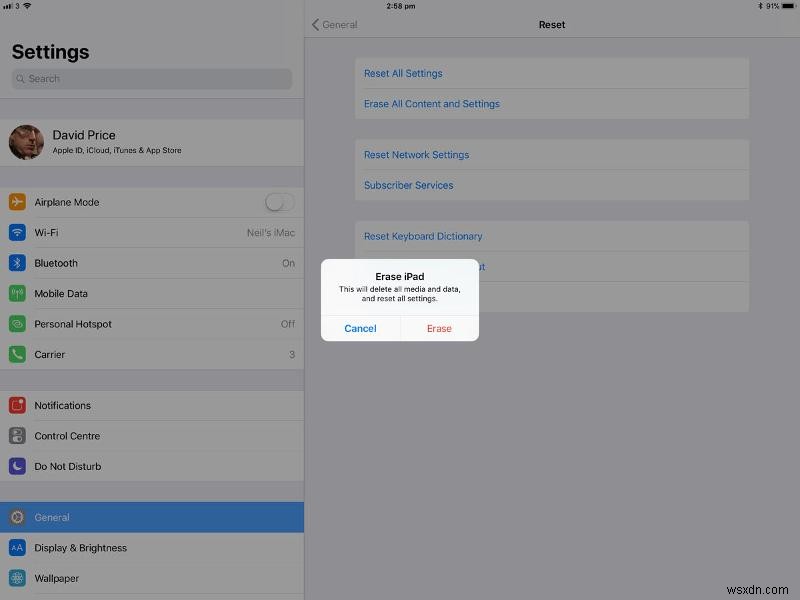Confirm erase by tapping Erase
This screenshot has width=800, height=600.
click(x=438, y=328)
